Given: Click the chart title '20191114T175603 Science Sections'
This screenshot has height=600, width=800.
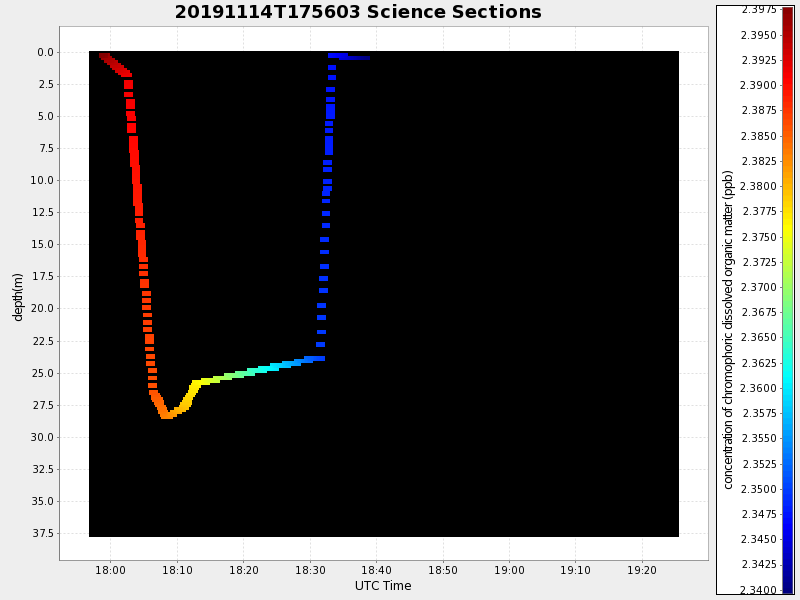Looking at the screenshot, I should 358,12.
